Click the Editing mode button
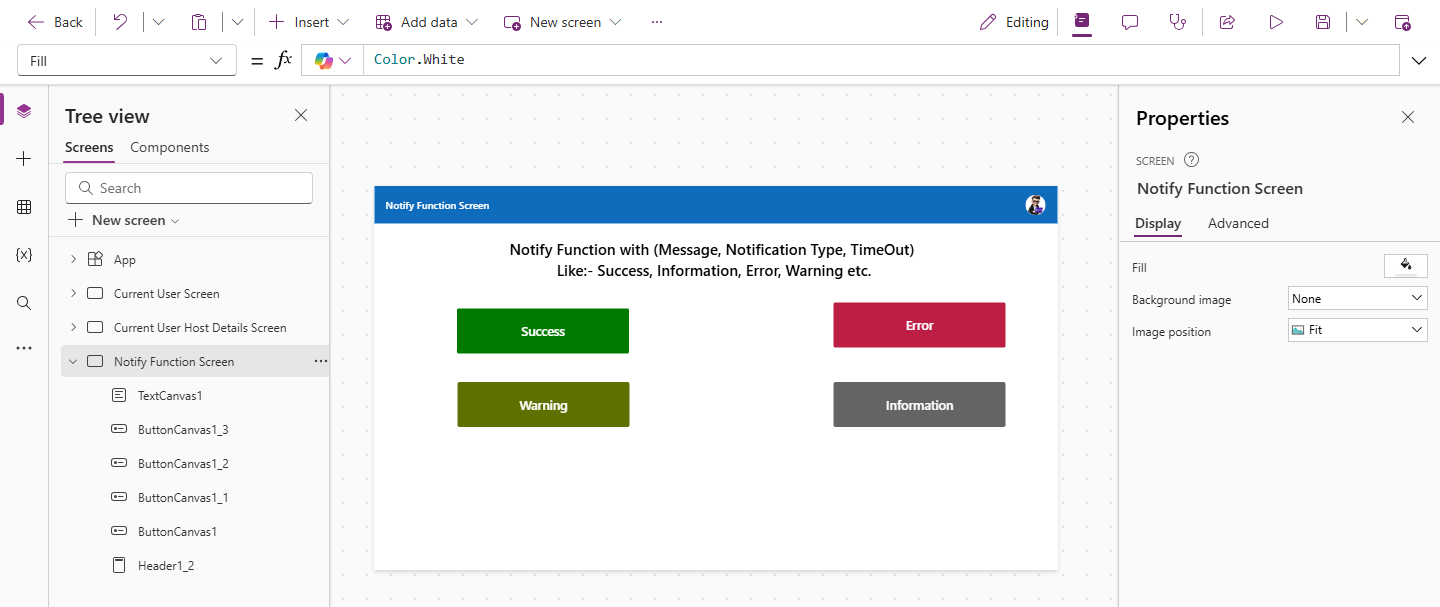The height and width of the screenshot is (607, 1440). tap(1014, 22)
